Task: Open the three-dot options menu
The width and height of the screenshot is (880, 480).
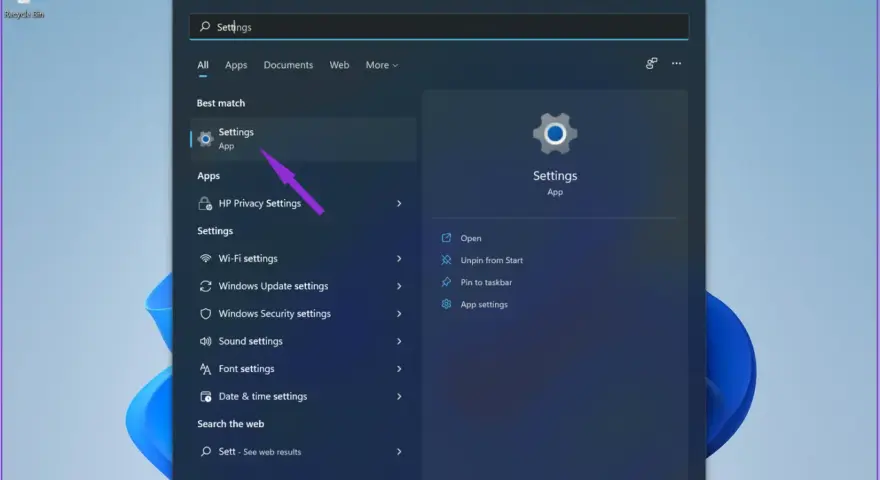Action: coord(676,63)
